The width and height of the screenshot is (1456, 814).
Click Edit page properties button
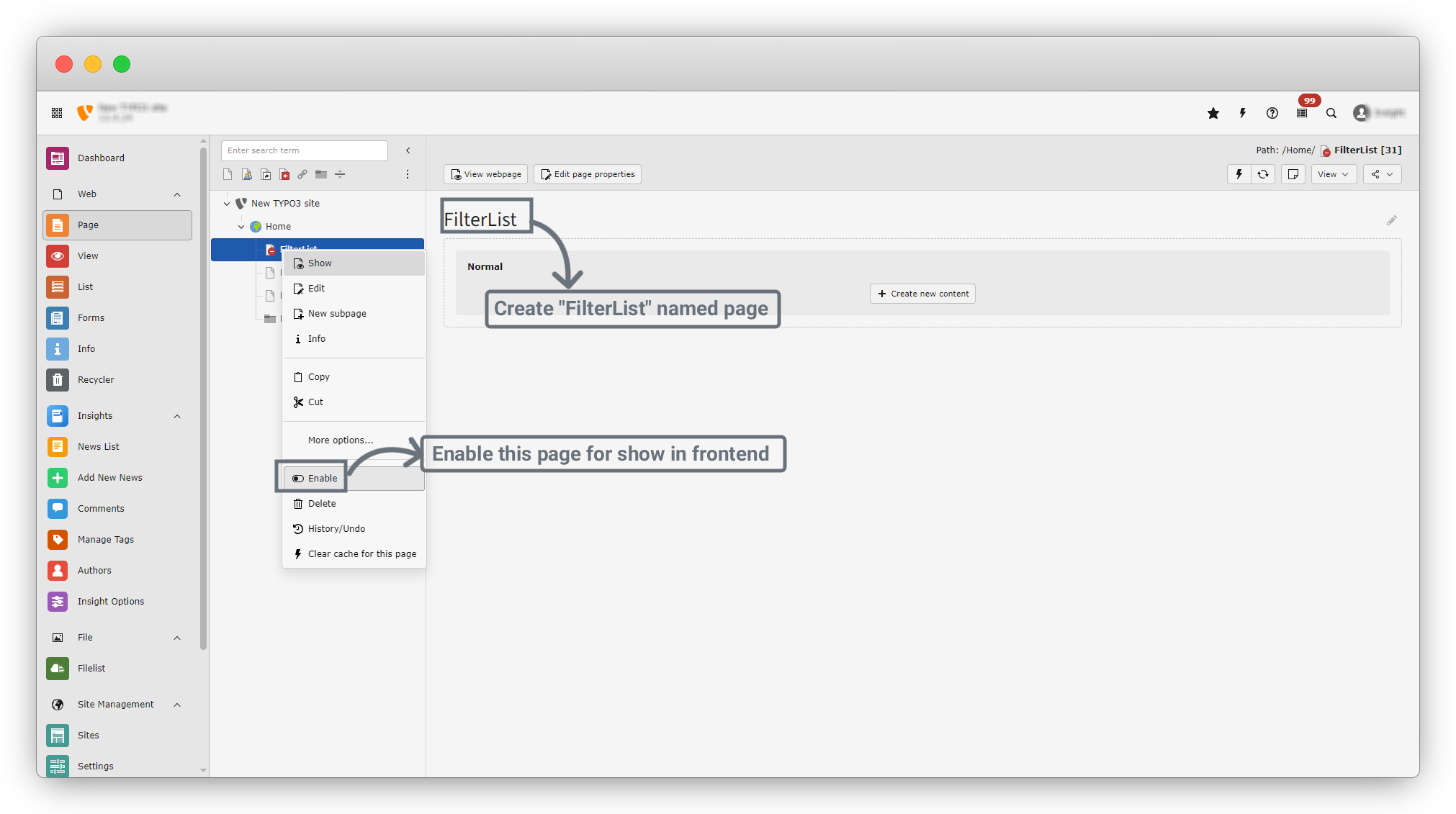[587, 174]
